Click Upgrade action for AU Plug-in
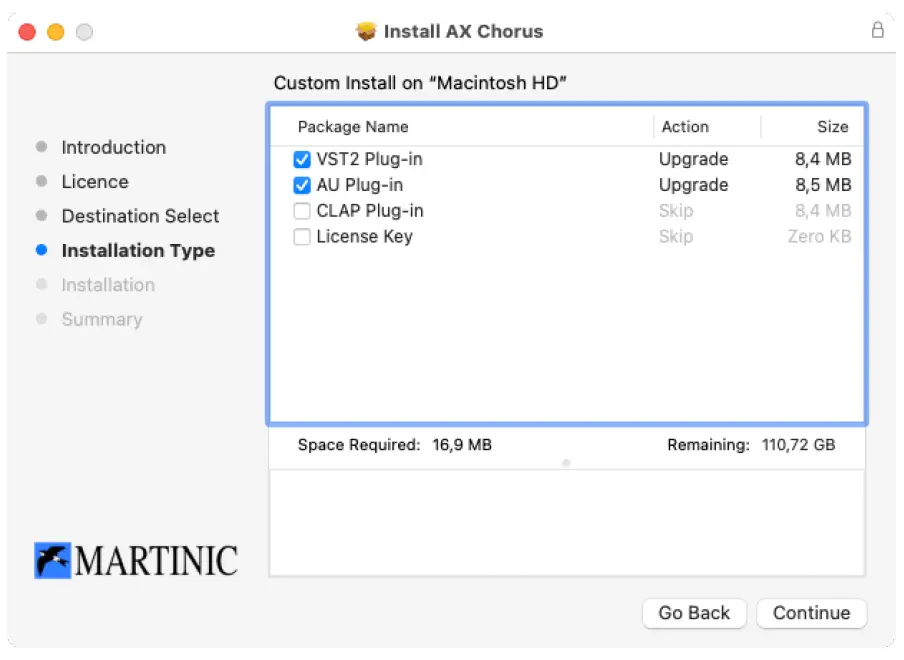This screenshot has width=904, height=660. coord(693,185)
